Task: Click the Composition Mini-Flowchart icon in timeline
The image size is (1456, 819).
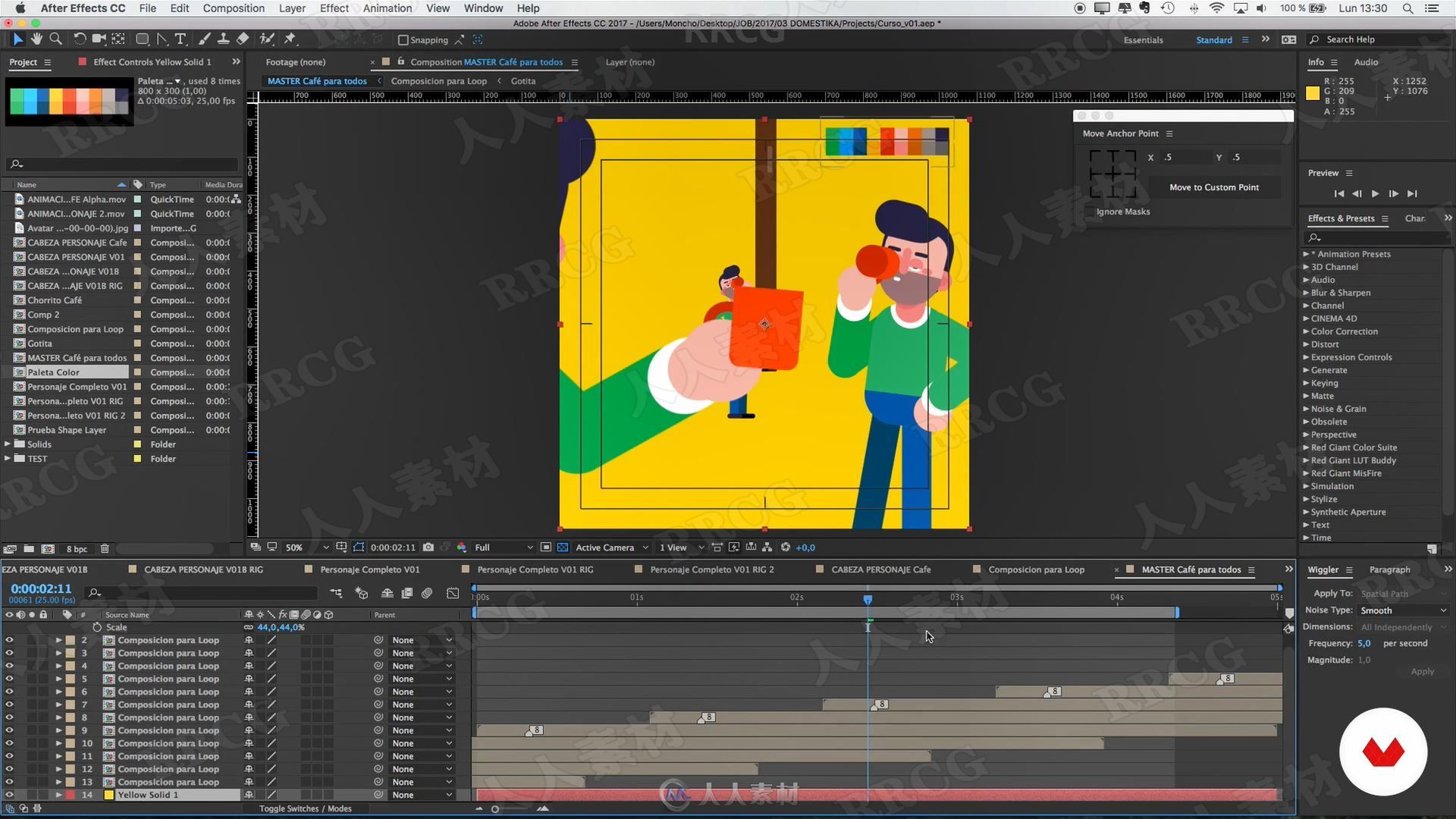Action: click(x=336, y=593)
